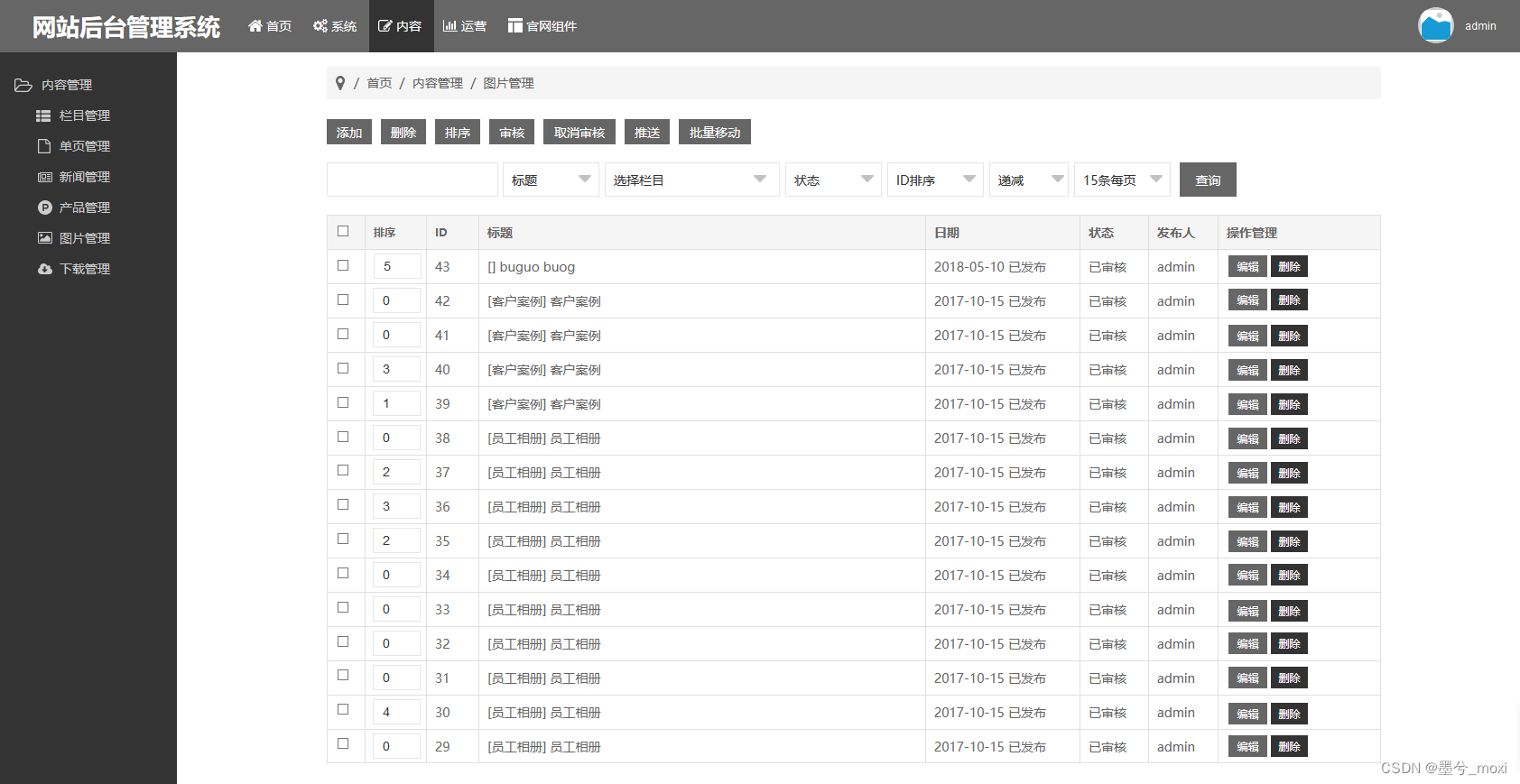Click 网站后台管理系统 site title
The height and width of the screenshot is (784, 1520).
[126, 27]
